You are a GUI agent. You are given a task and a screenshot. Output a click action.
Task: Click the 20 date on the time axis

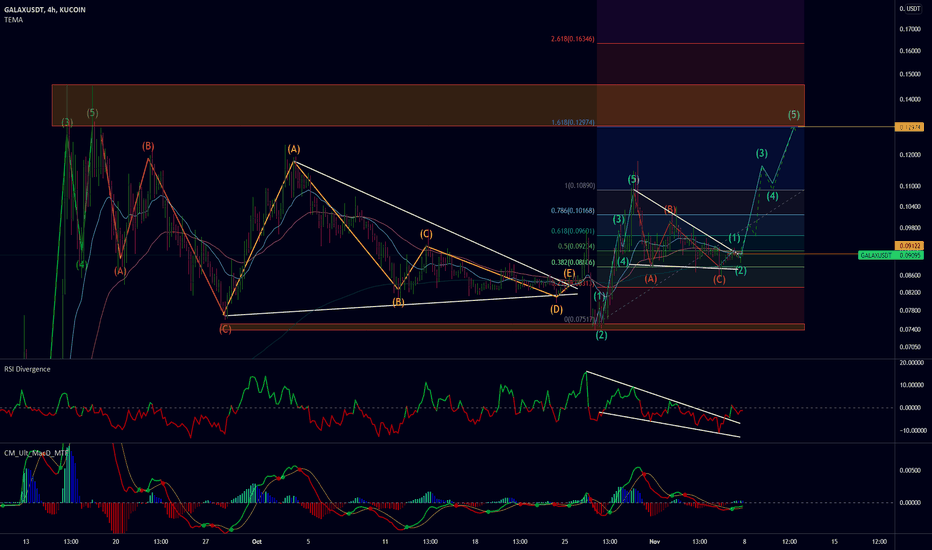click(x=116, y=542)
